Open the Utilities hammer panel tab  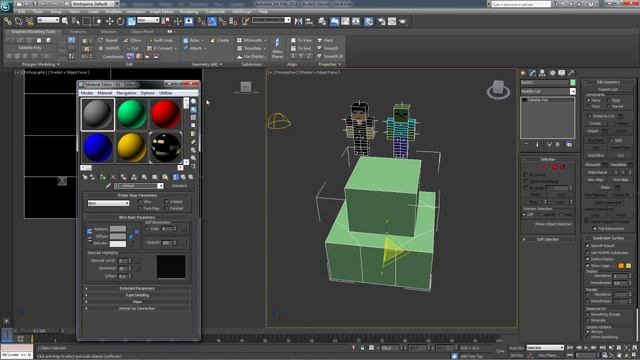pyautogui.click(x=571, y=73)
